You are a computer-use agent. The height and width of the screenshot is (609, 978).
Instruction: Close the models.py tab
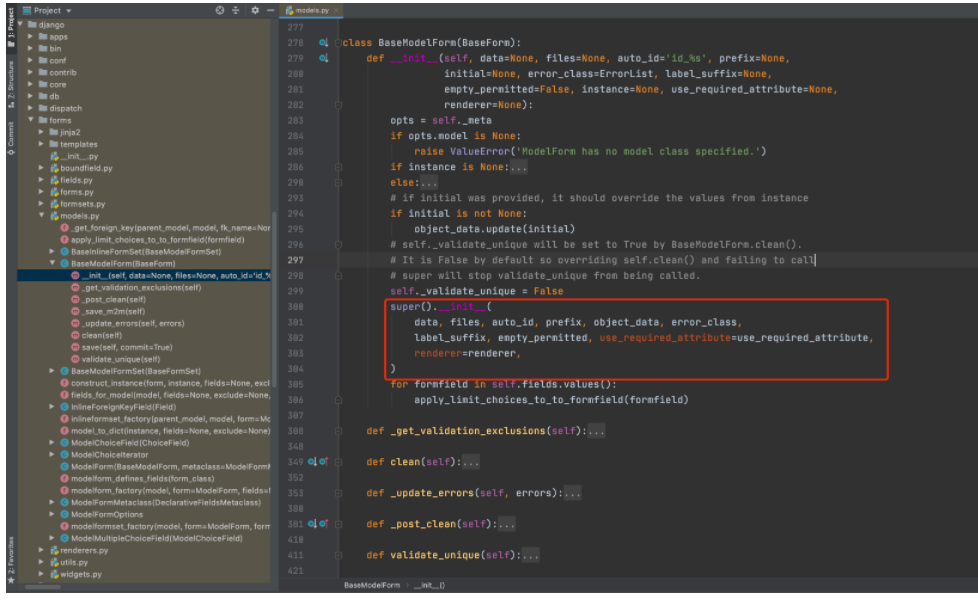(x=336, y=11)
